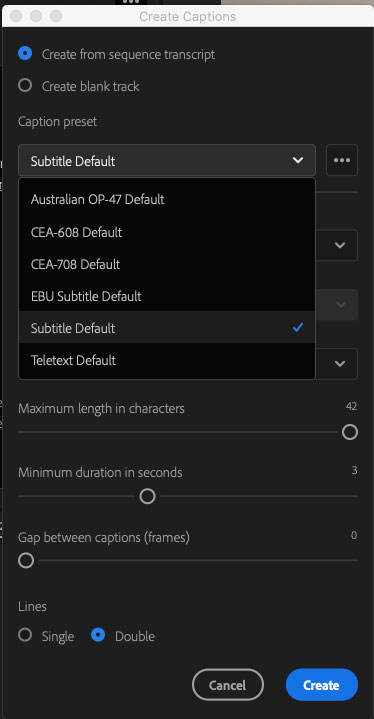Pick Teletext Default from list

(167, 360)
